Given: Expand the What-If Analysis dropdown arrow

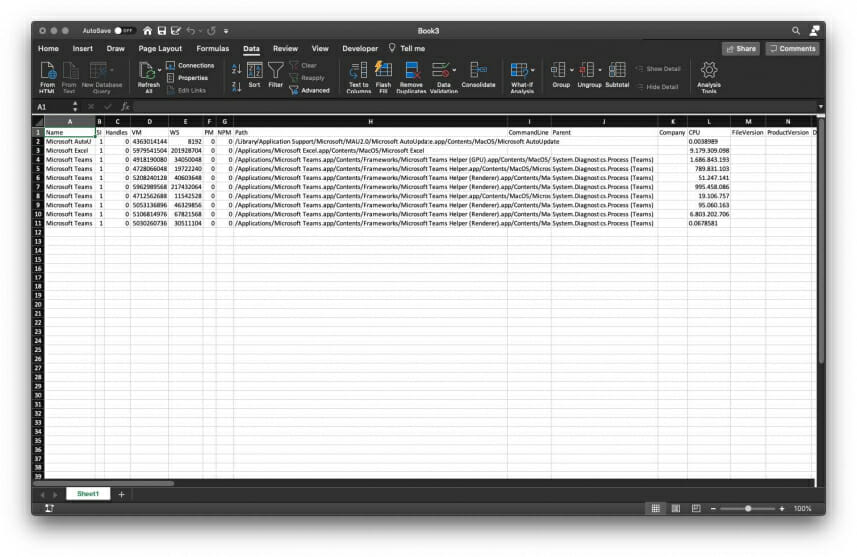Looking at the screenshot, I should [x=532, y=70].
